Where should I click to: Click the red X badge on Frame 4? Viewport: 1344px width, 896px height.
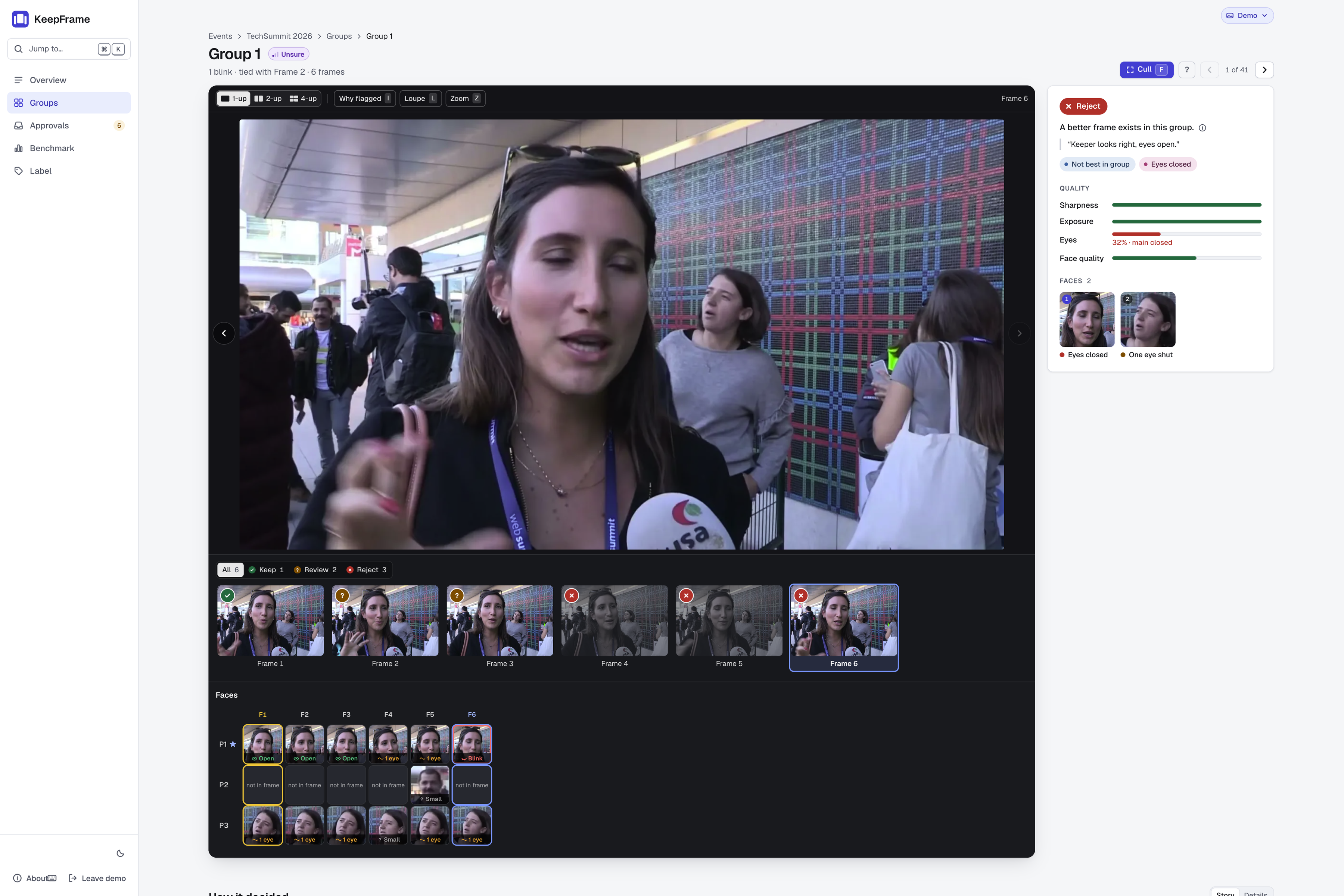tap(572, 595)
